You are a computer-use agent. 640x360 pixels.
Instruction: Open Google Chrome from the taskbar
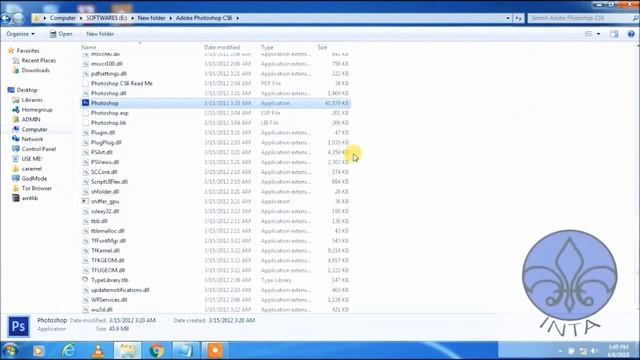click(156, 350)
